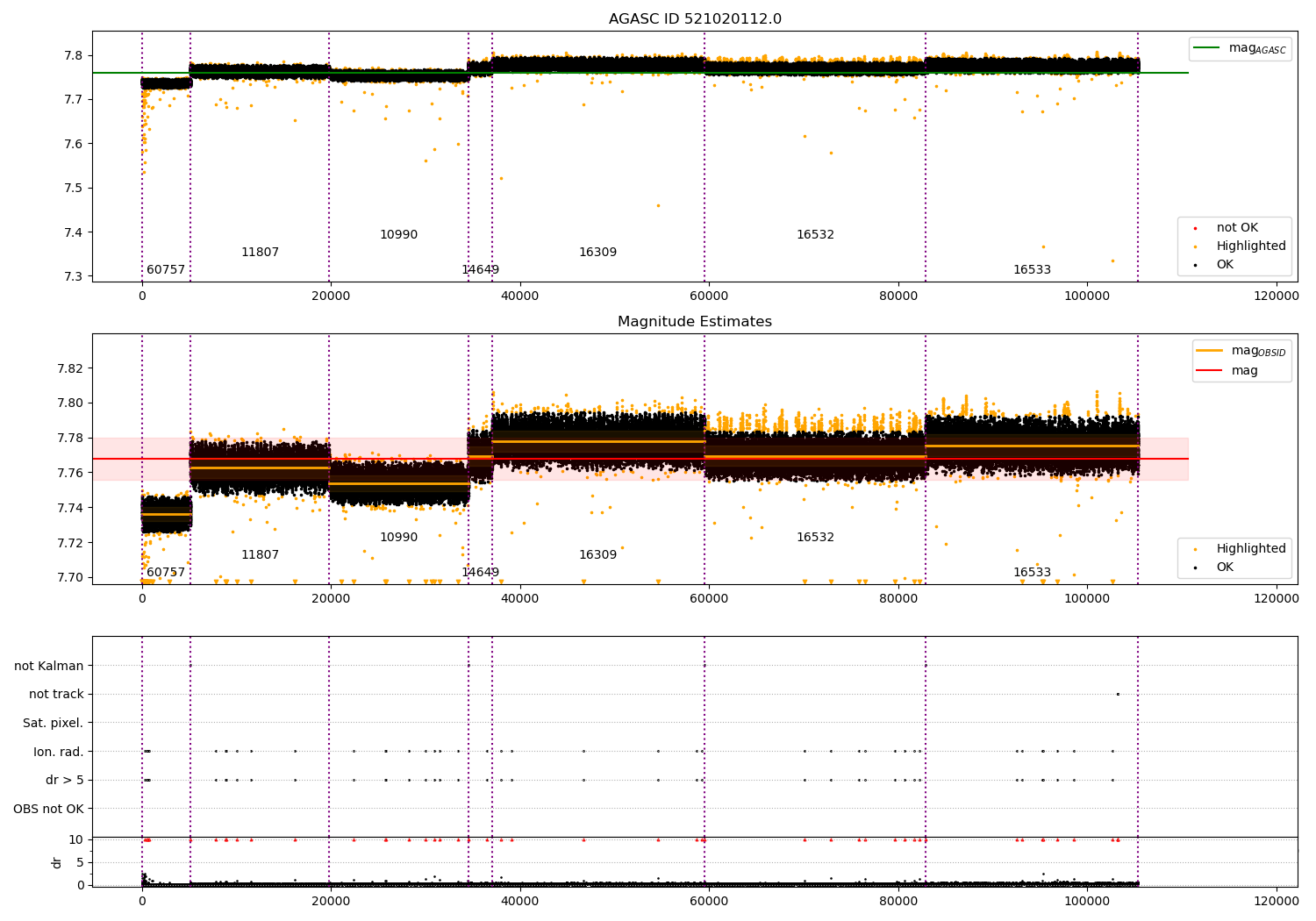
Task: Click x-axis tick '120000' below the dr panel
Action: 1276,901
